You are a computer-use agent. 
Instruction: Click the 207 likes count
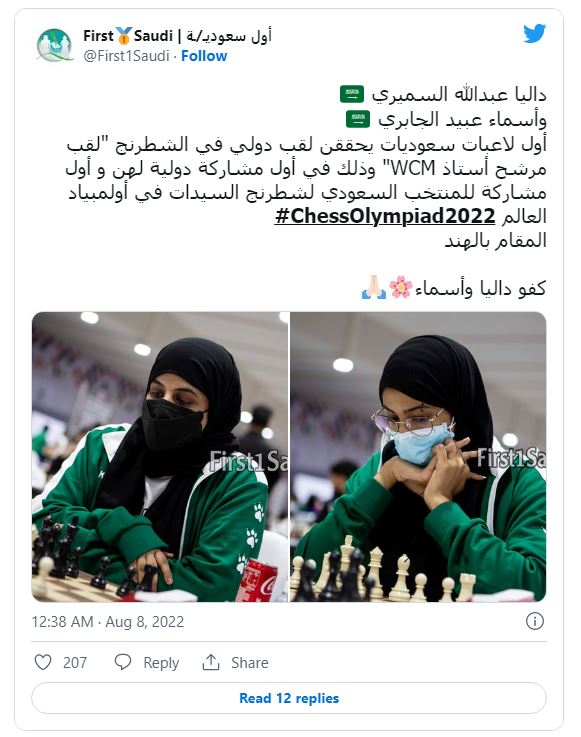[75, 663]
